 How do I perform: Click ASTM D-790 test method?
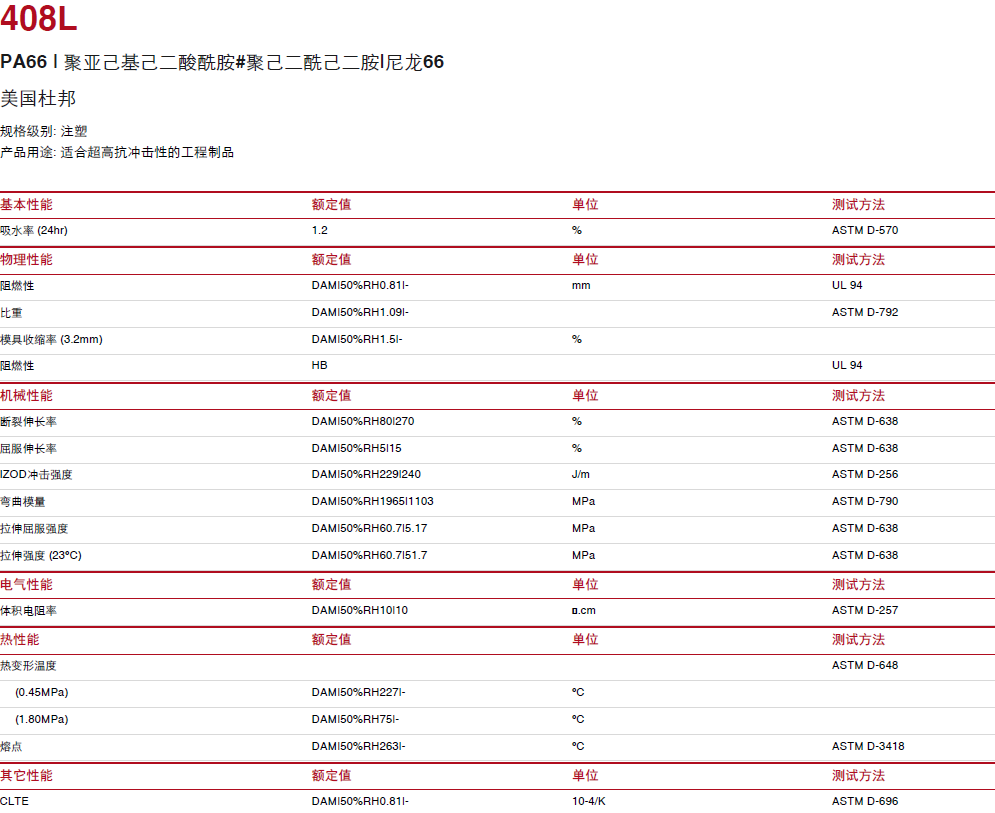pos(865,501)
